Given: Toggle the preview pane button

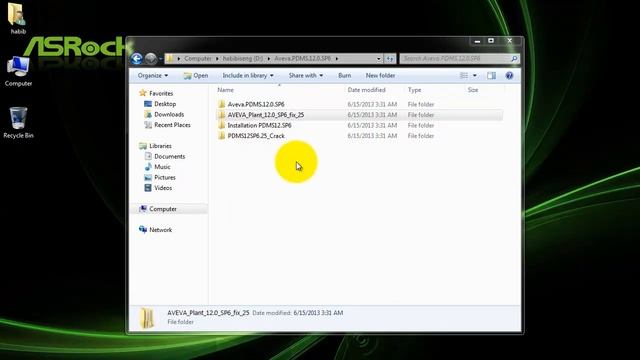Looking at the screenshot, I should (x=491, y=76).
